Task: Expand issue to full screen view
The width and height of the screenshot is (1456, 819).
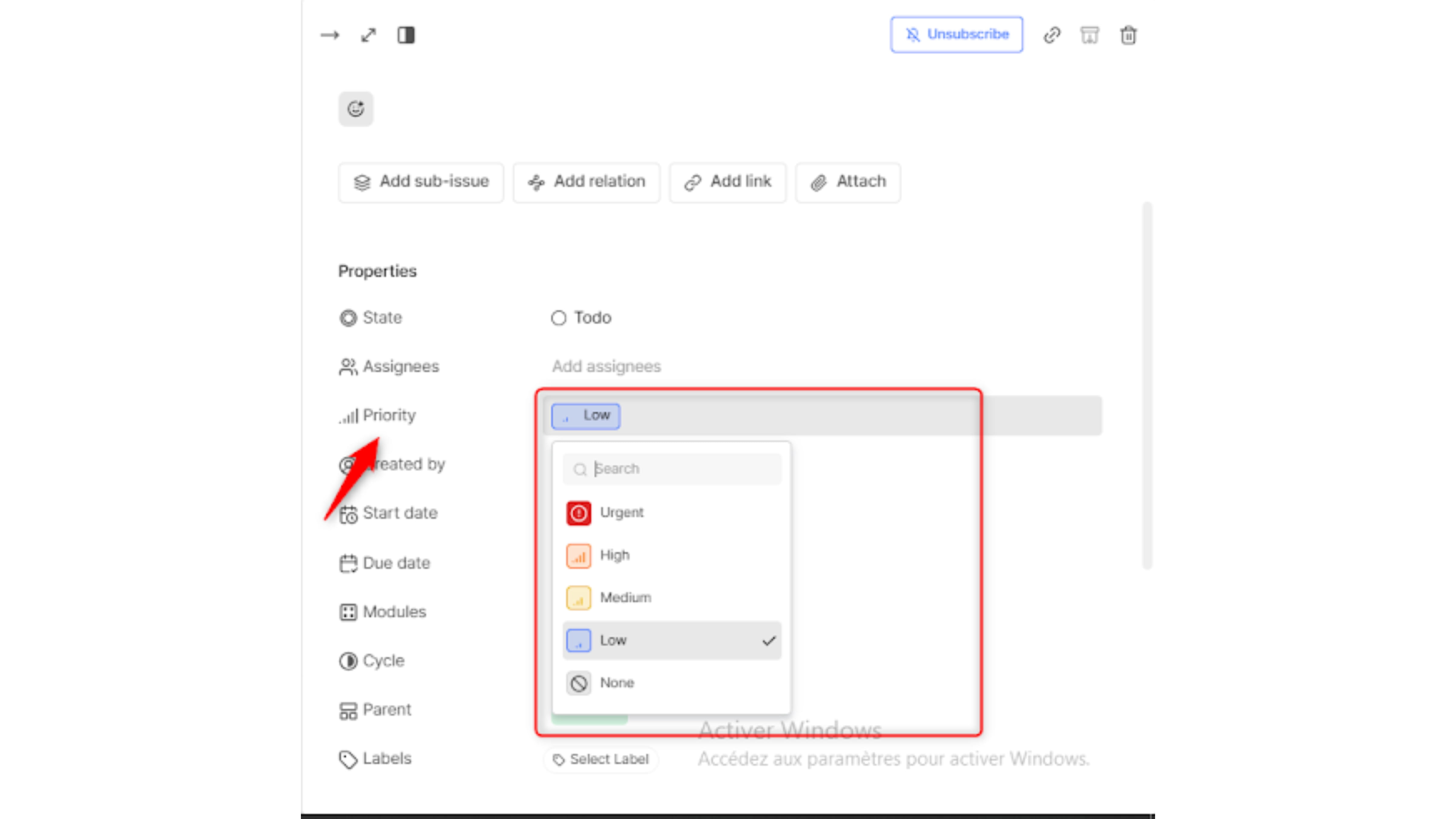Action: click(369, 35)
